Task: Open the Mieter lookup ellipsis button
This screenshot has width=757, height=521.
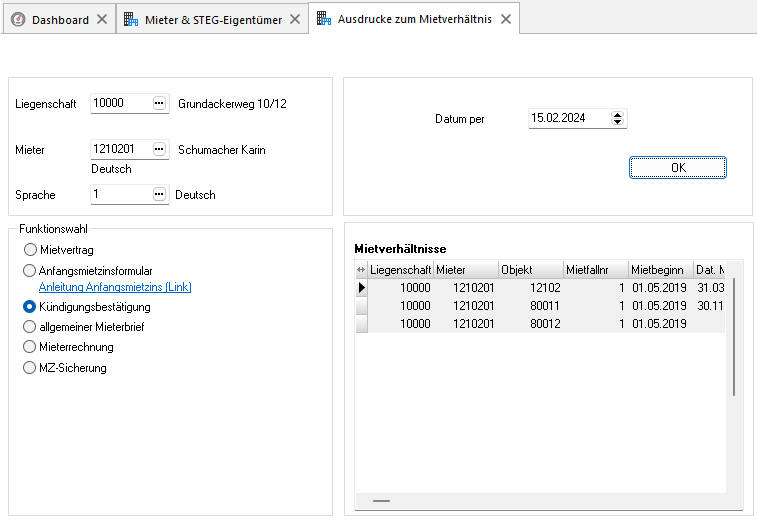Action: (159, 149)
